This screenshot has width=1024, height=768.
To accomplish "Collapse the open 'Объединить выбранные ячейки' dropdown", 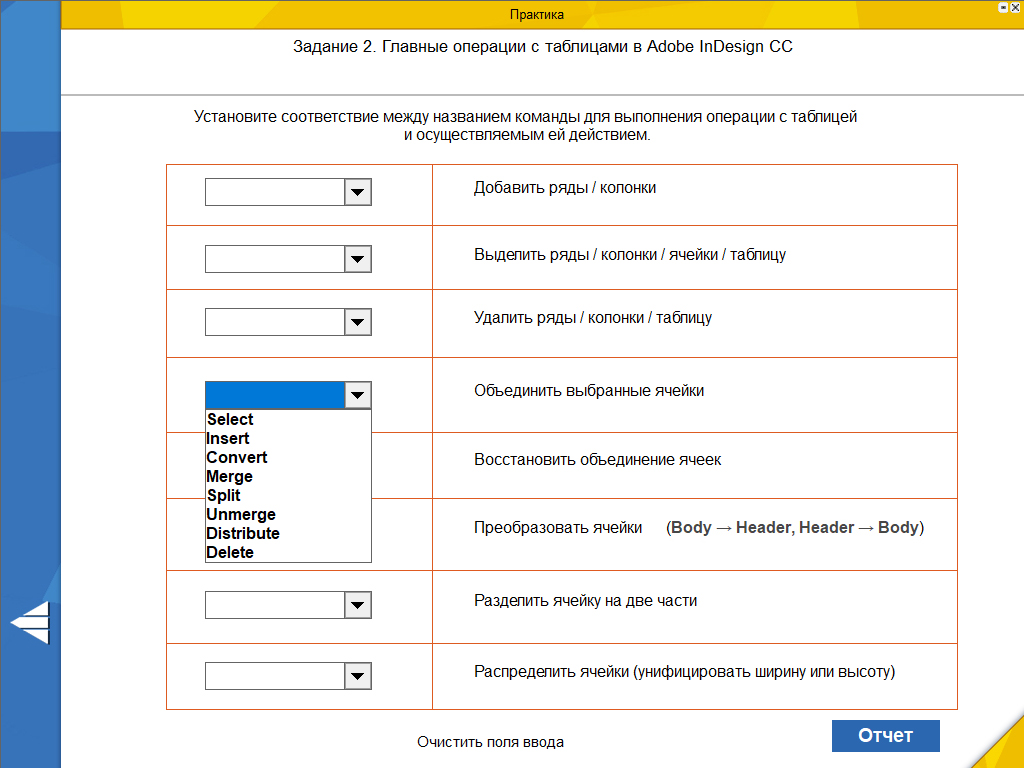I will [357, 395].
